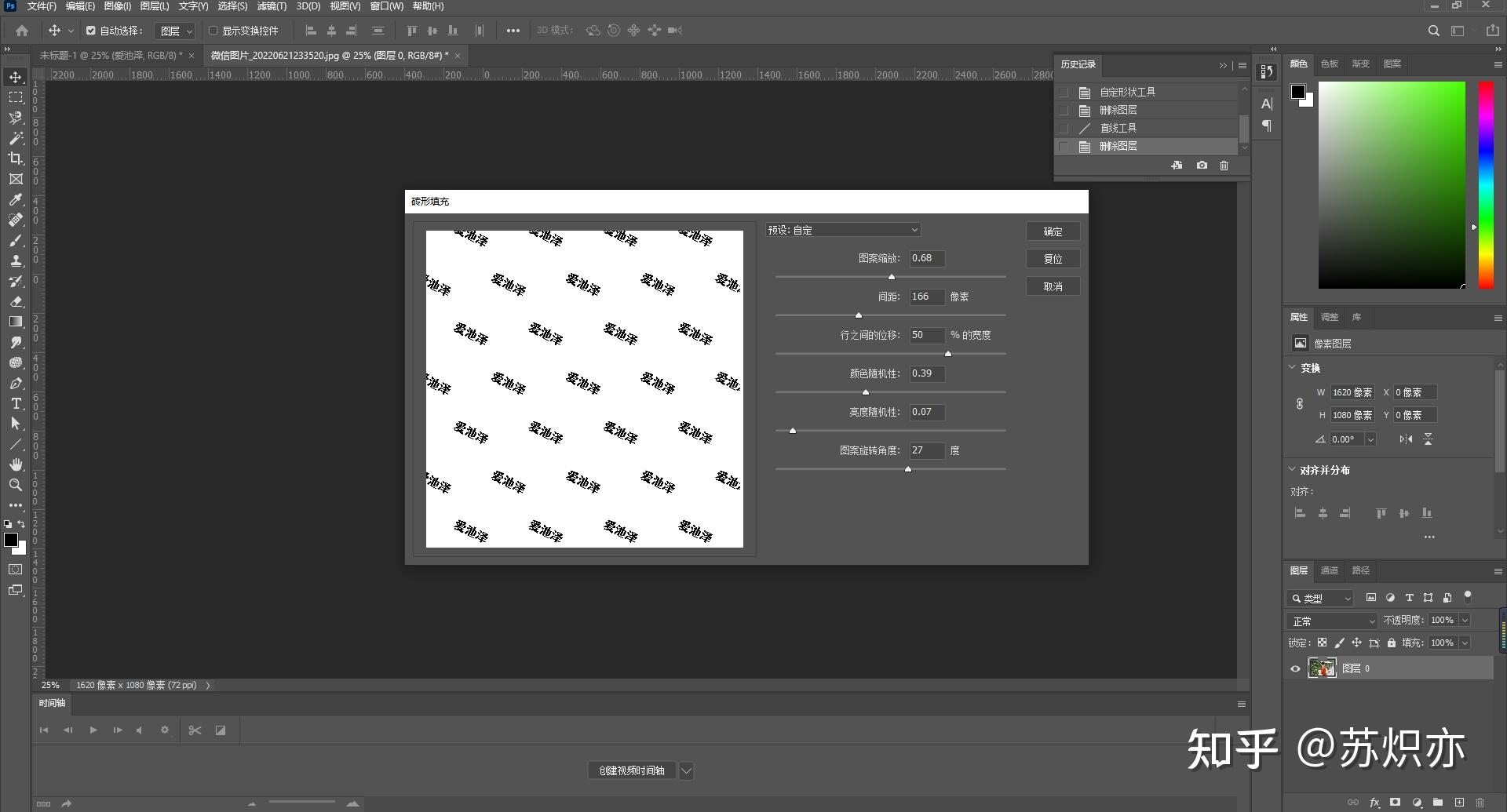Toggle history source box beside 直线工具
Image resolution: width=1507 pixels, height=812 pixels.
click(x=1064, y=128)
